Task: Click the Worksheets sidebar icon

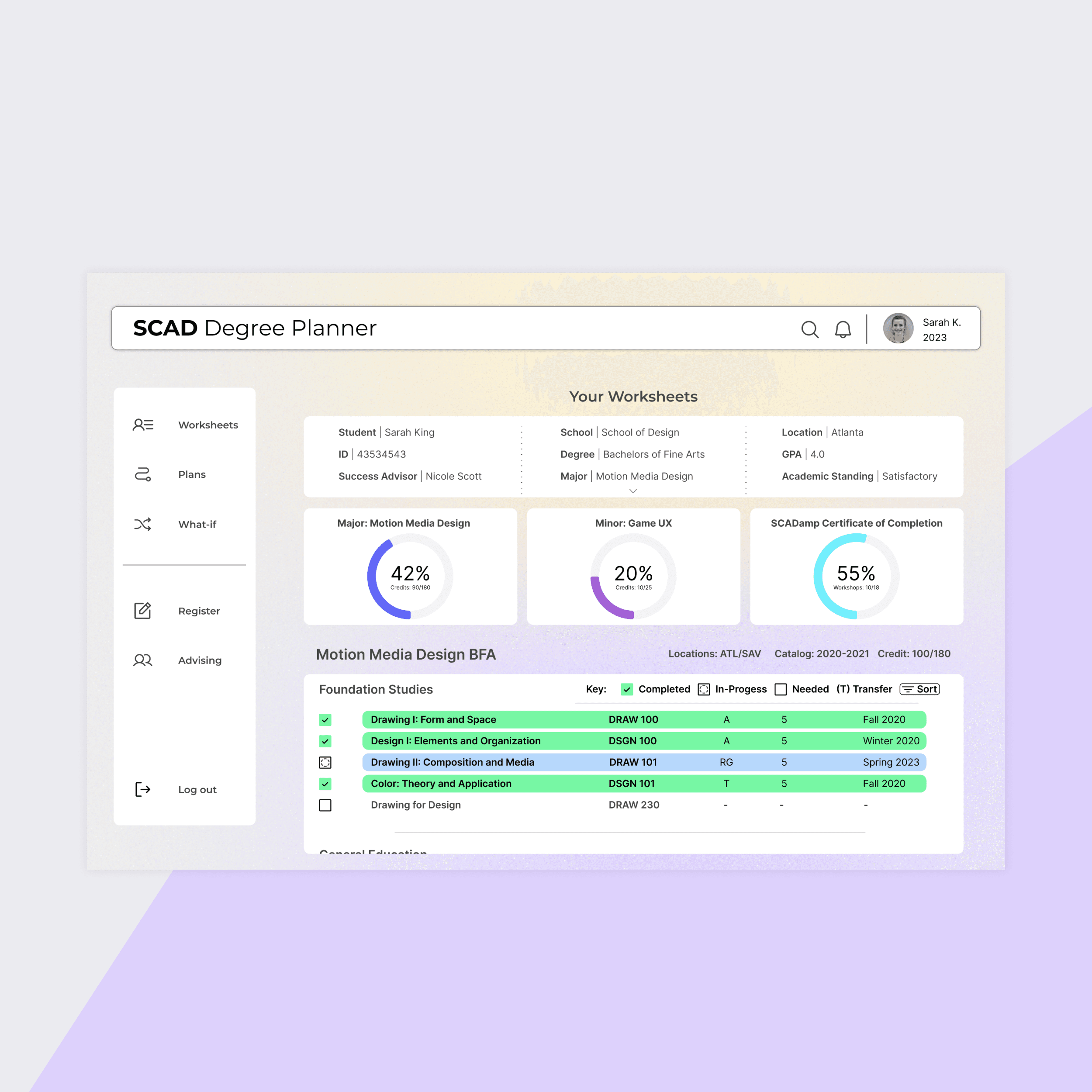Action: (x=143, y=425)
